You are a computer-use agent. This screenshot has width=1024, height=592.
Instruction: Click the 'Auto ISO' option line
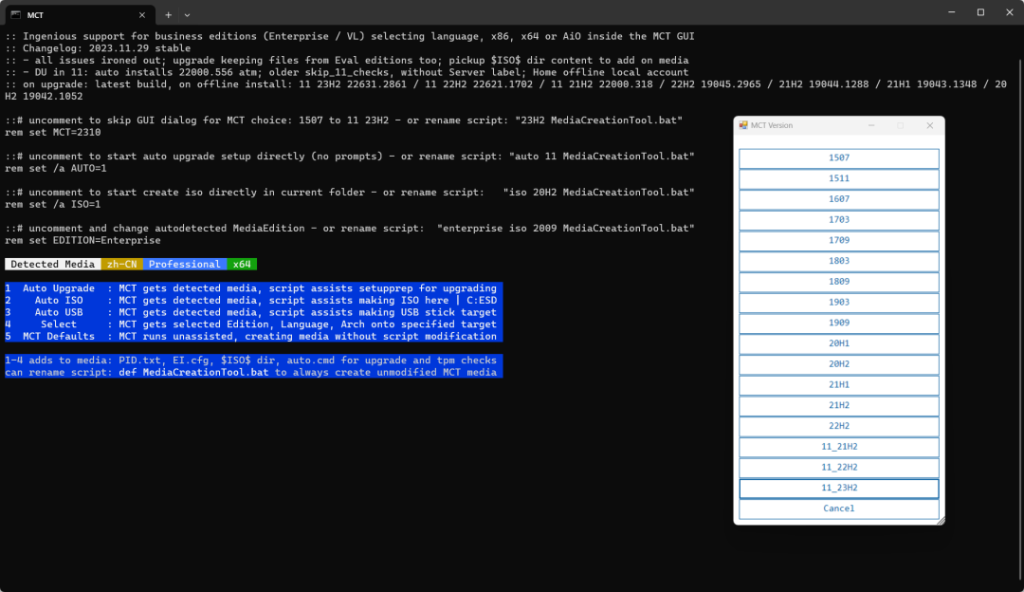tap(253, 301)
